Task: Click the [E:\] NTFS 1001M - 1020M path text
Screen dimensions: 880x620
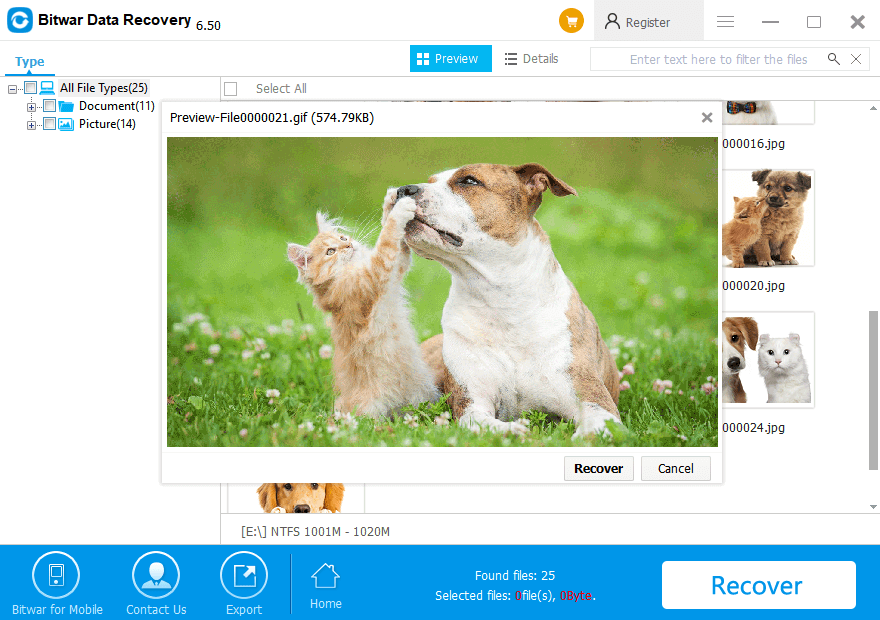Action: coord(315,531)
